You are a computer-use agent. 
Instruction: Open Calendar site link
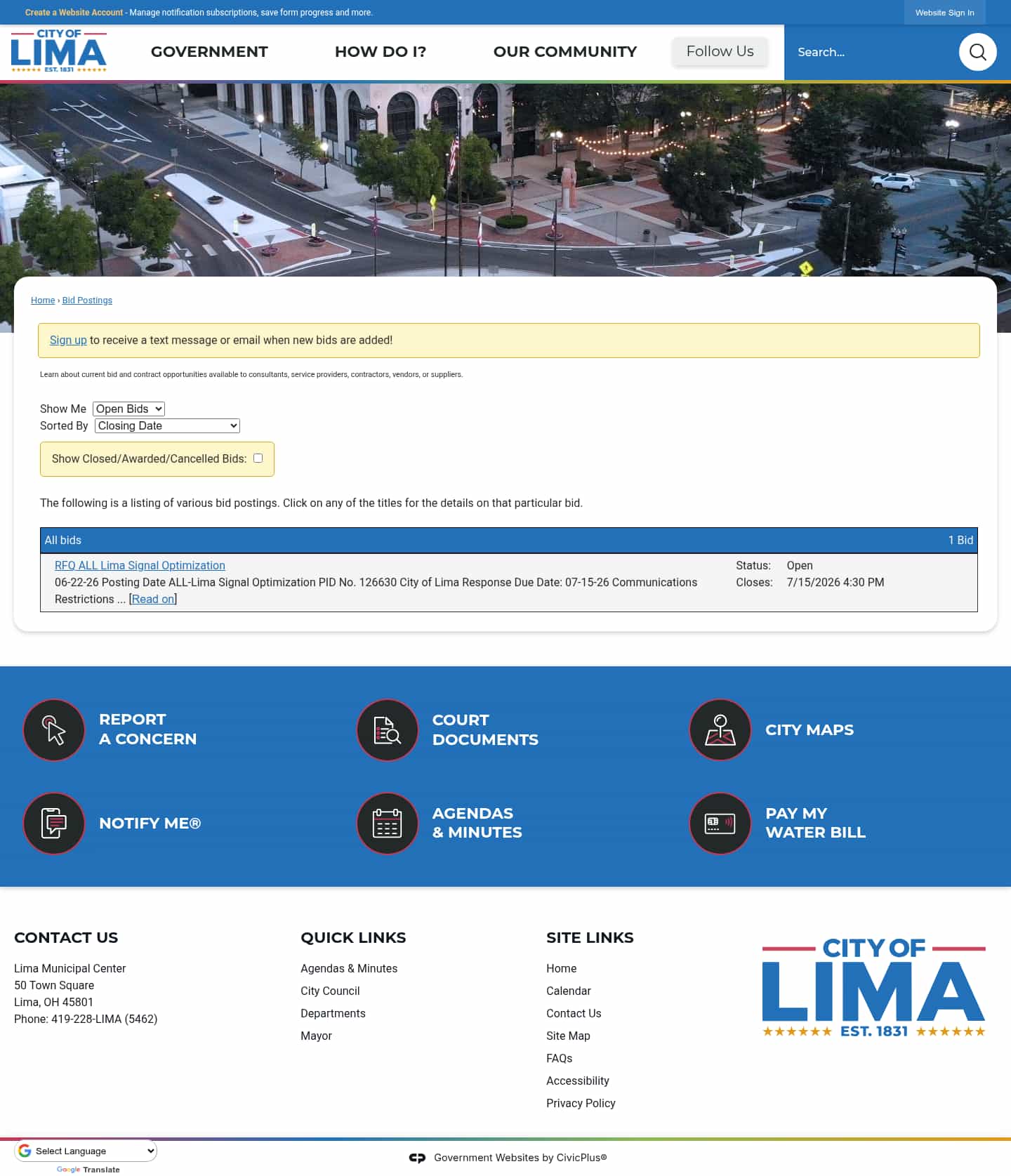569,991
